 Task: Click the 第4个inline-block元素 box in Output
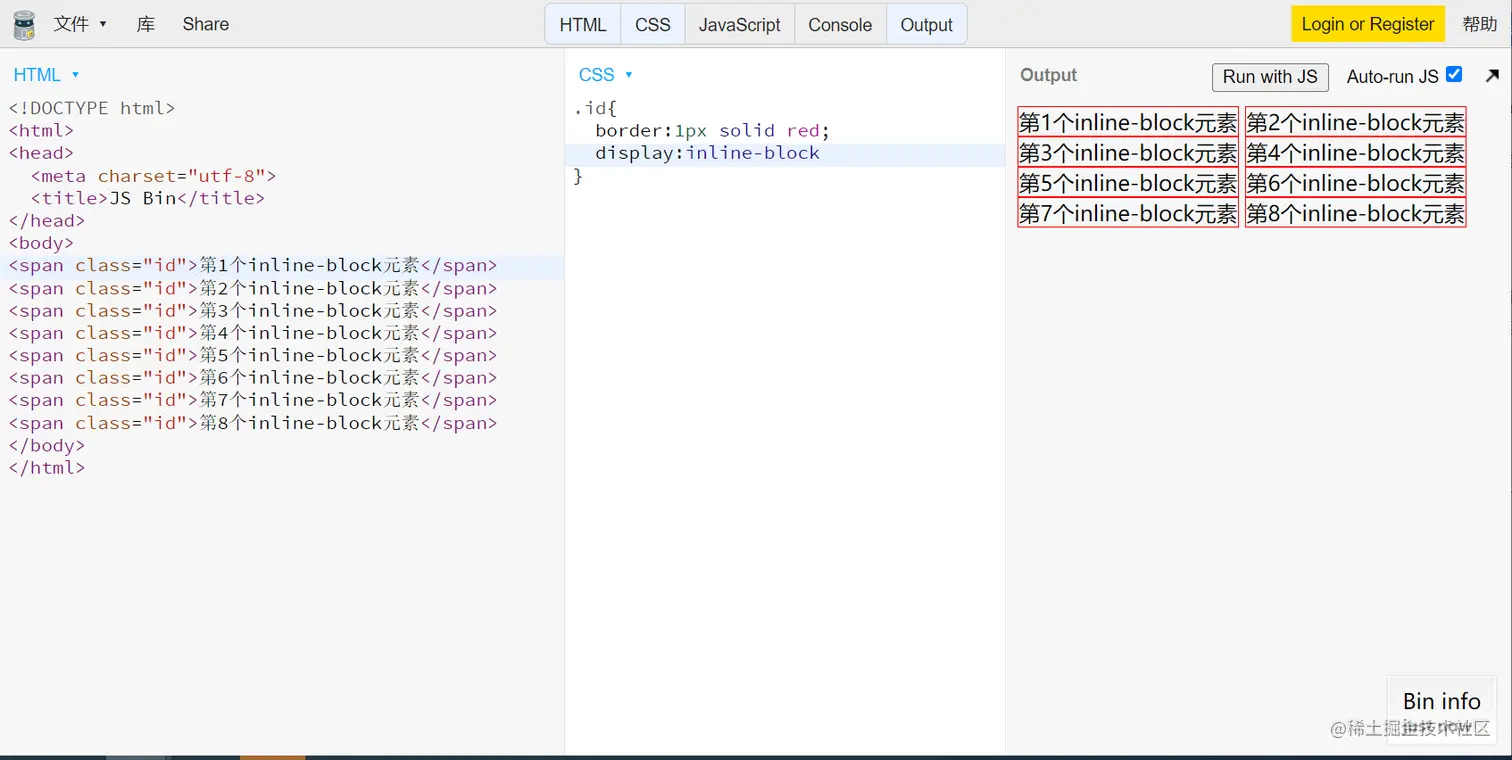click(1356, 153)
